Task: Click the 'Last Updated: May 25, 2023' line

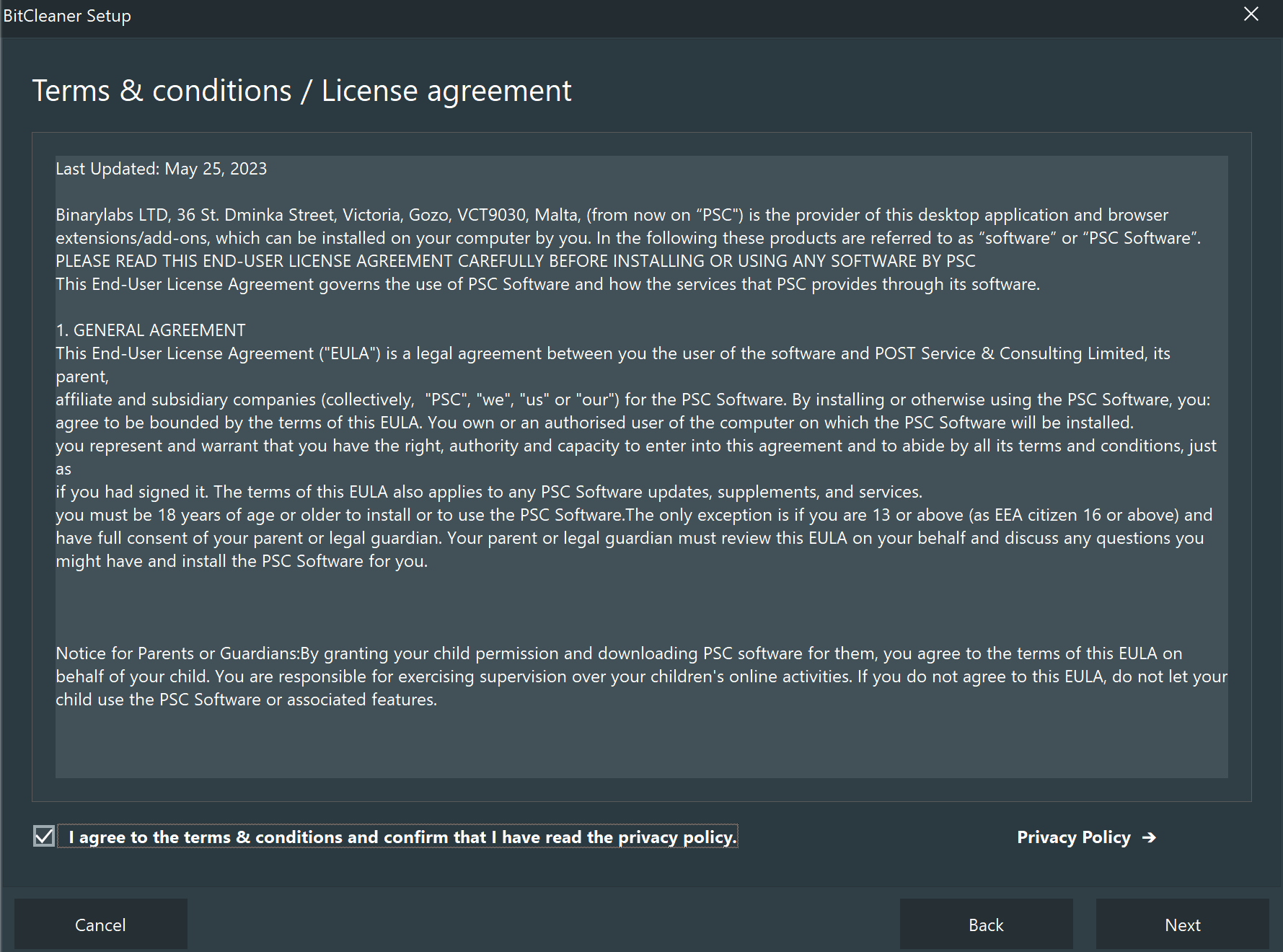Action: coord(162,169)
